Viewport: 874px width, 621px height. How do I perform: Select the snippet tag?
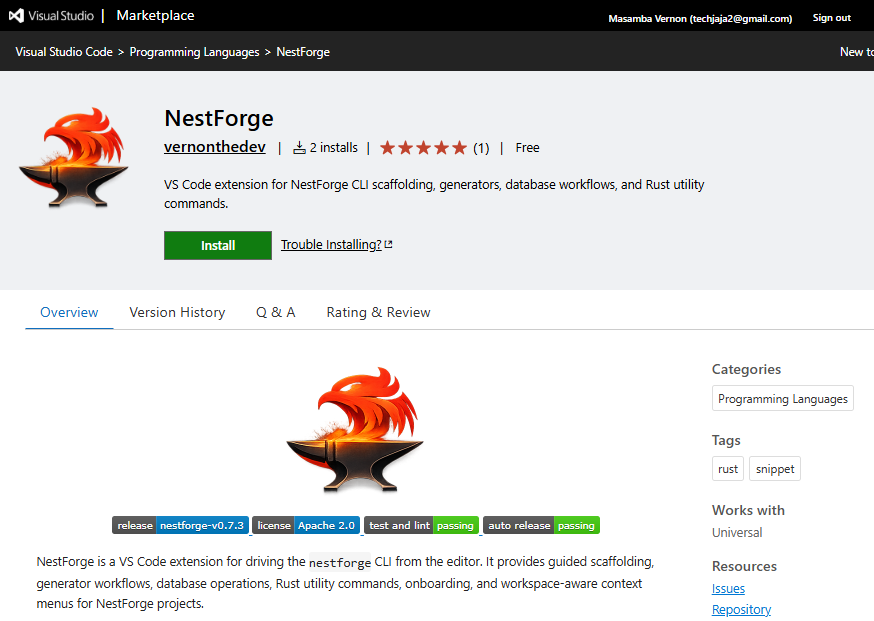[x=775, y=469]
